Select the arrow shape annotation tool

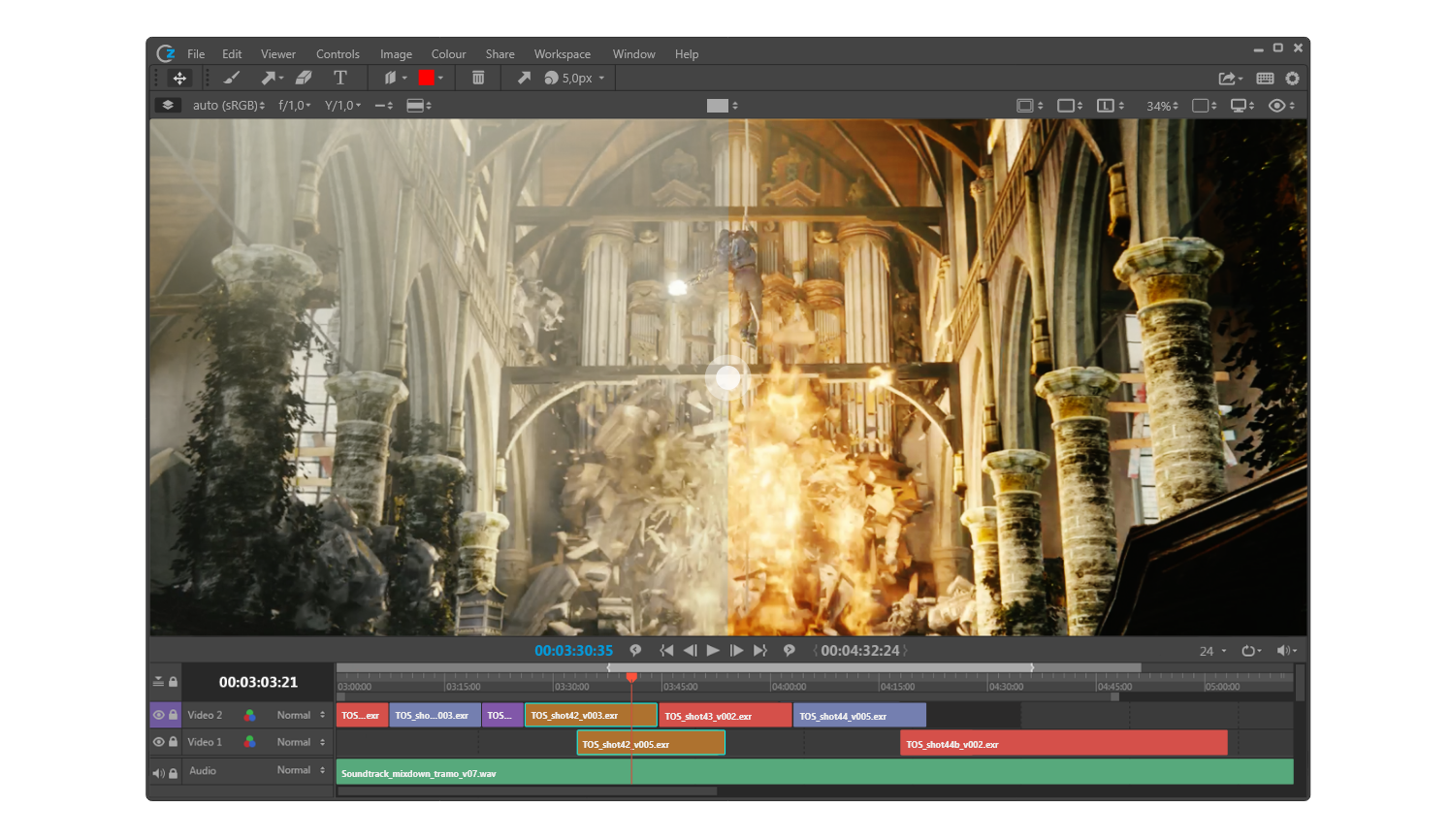(269, 78)
